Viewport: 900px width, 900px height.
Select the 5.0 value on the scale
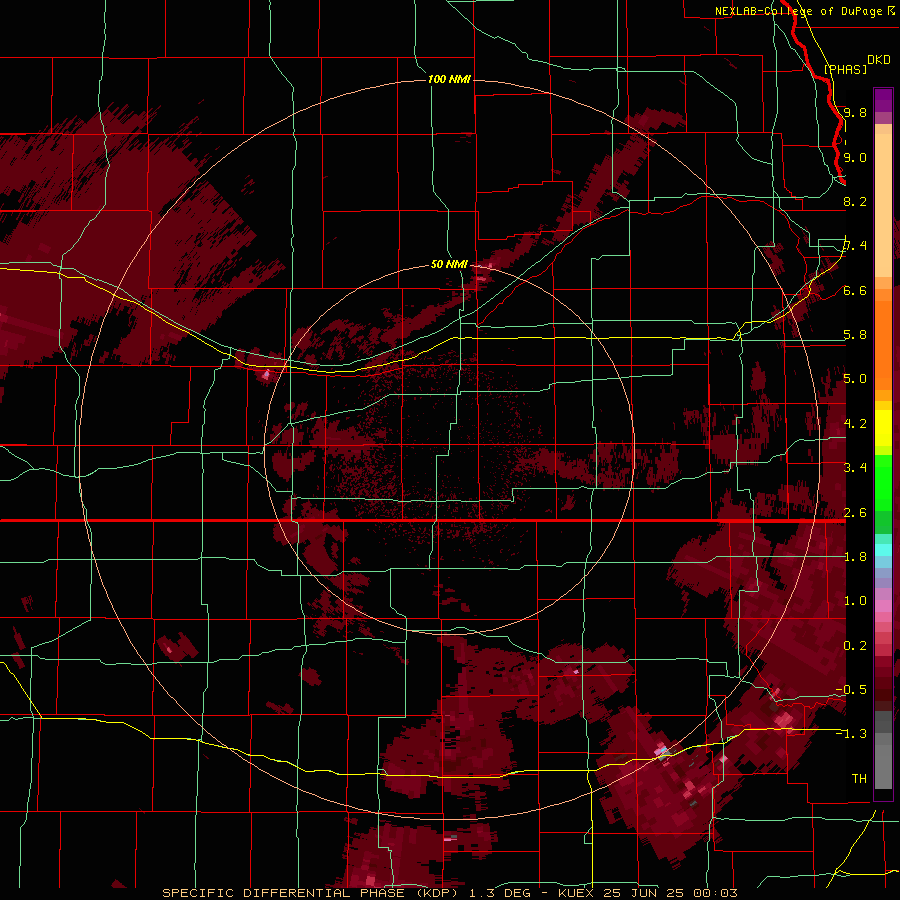pyautogui.click(x=855, y=379)
